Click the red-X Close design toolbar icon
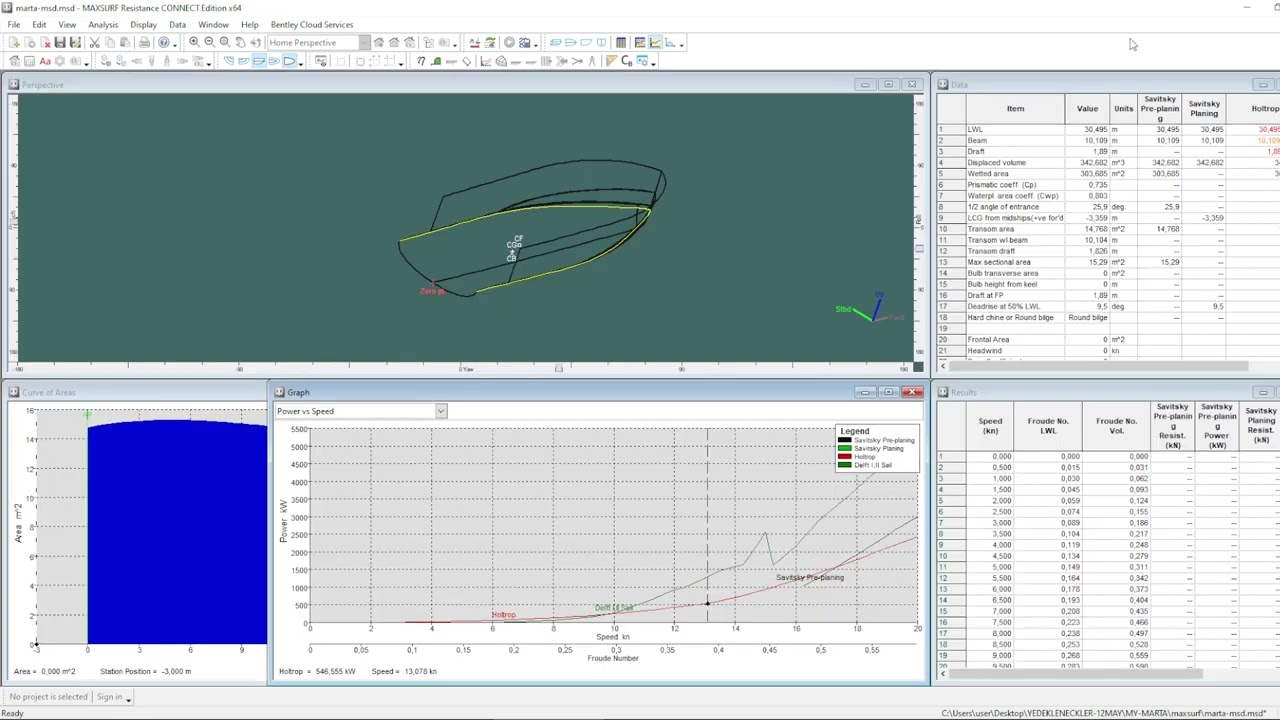This screenshot has height=720, width=1280. coord(45,43)
